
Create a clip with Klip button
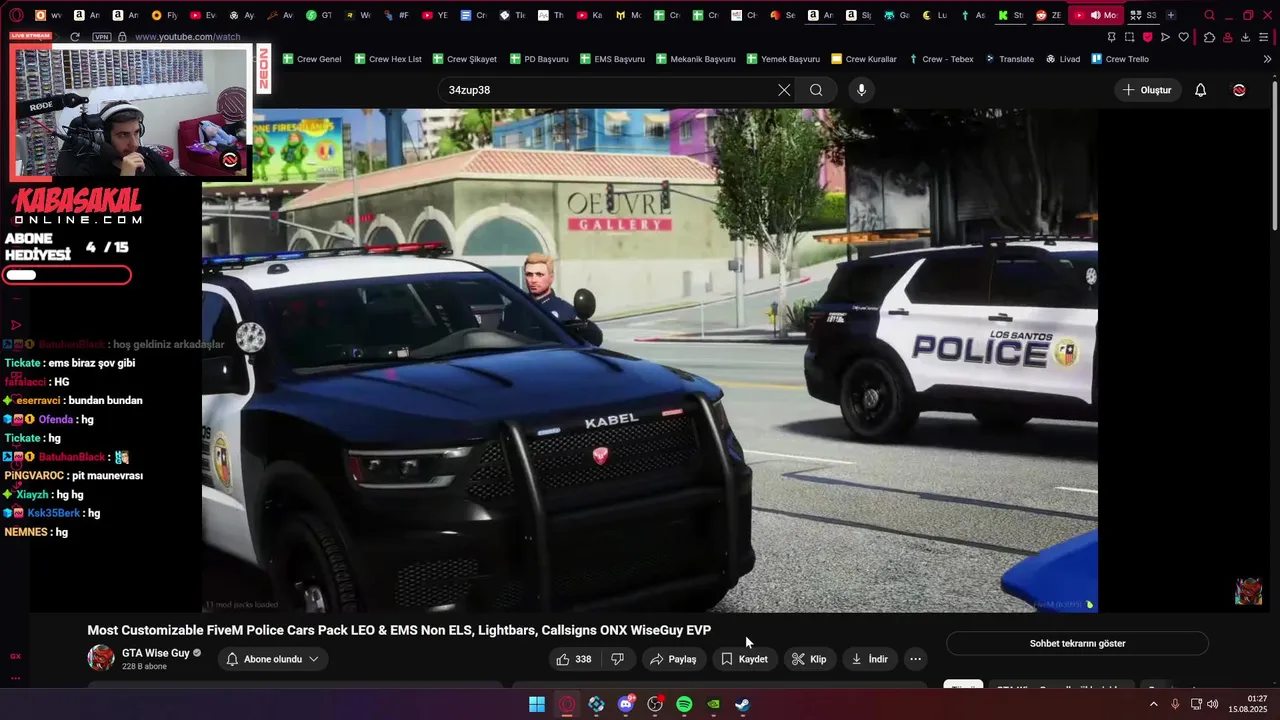809,659
